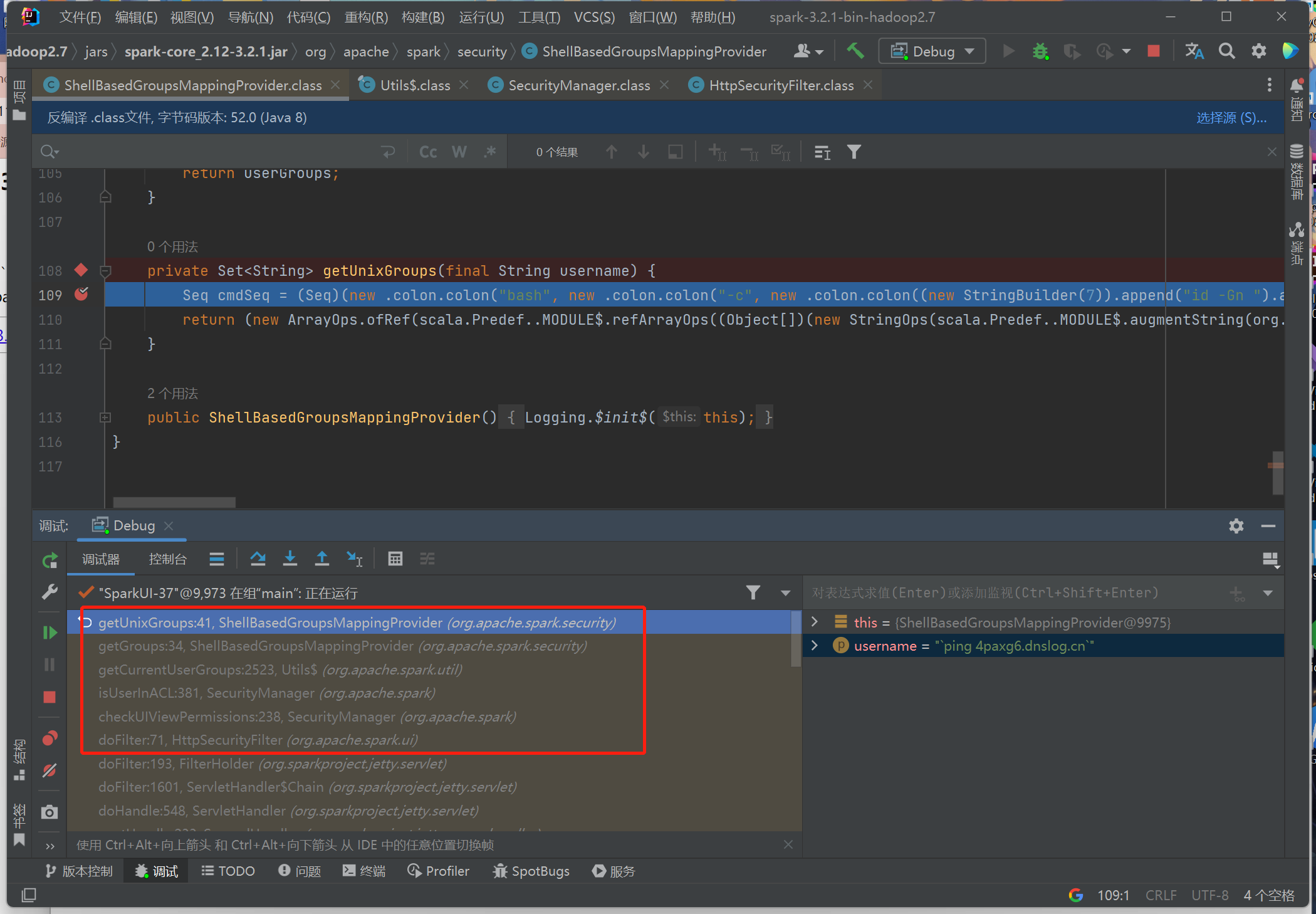
Task: Click Rerun Debug icon
Action: click(50, 560)
